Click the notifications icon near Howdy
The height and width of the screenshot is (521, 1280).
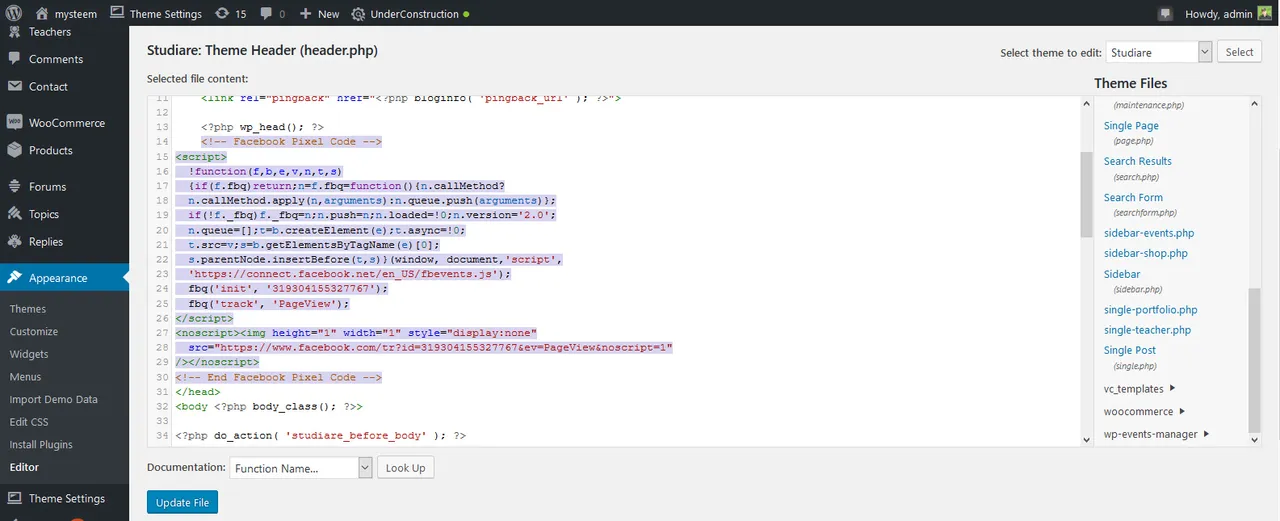point(1165,14)
